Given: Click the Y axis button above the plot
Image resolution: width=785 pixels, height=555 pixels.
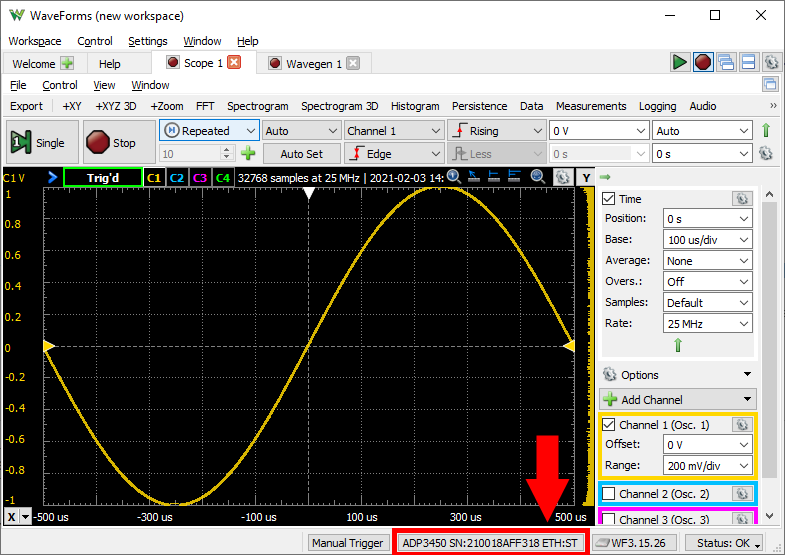Looking at the screenshot, I should (586, 178).
